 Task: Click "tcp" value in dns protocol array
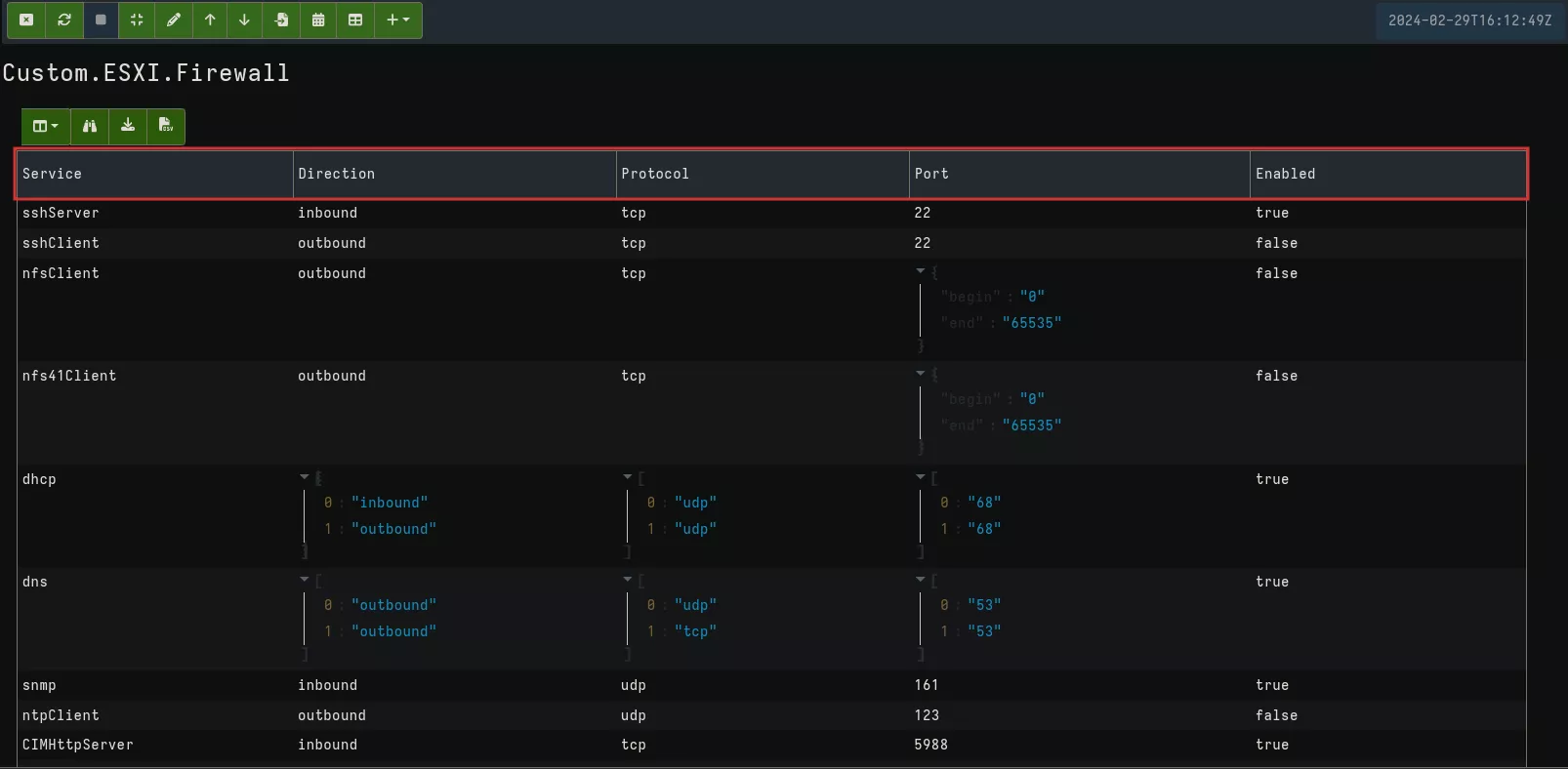[696, 631]
